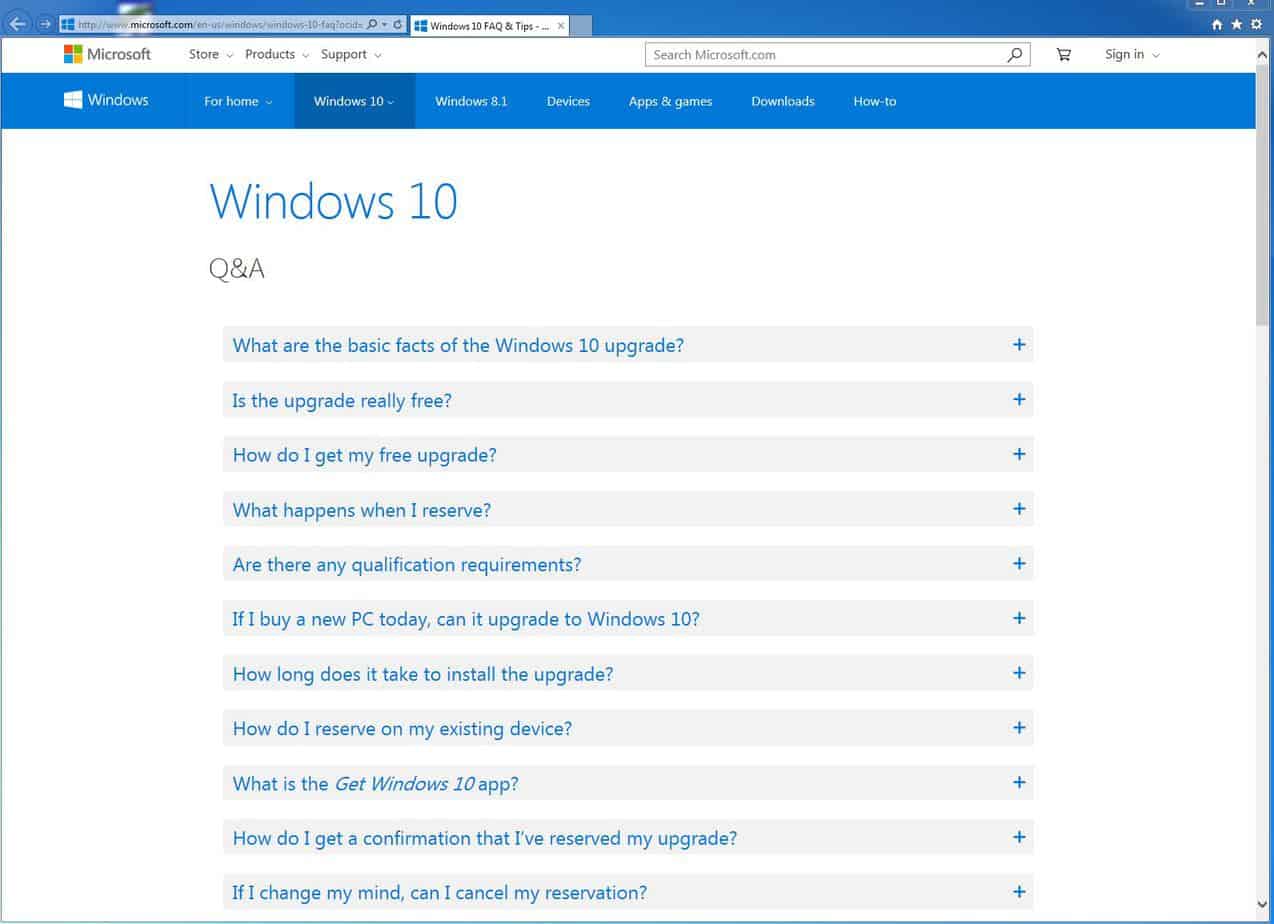Click the scrollbar down arrow
Image resolution: width=1274 pixels, height=924 pixels.
click(x=1264, y=904)
